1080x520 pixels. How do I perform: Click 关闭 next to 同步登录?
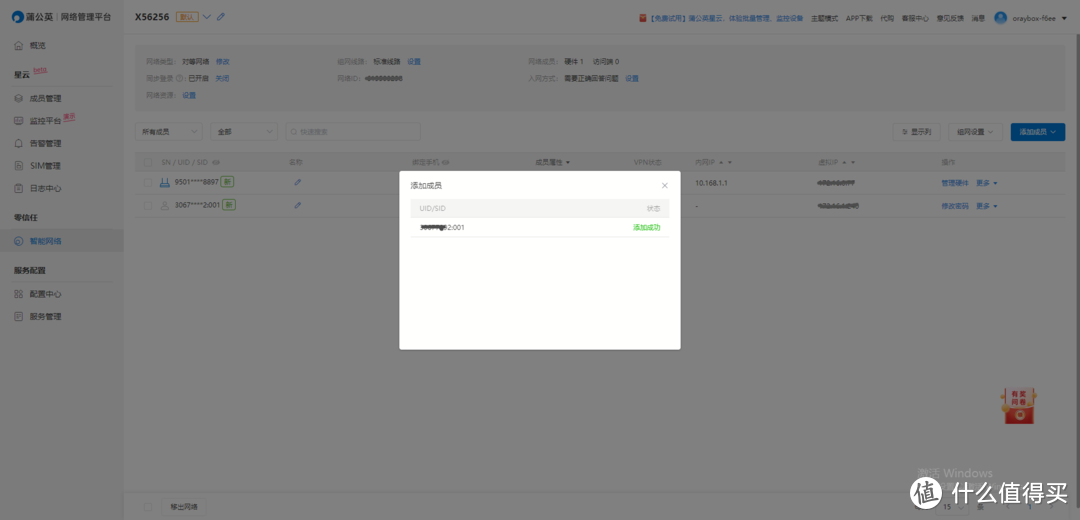click(222, 79)
